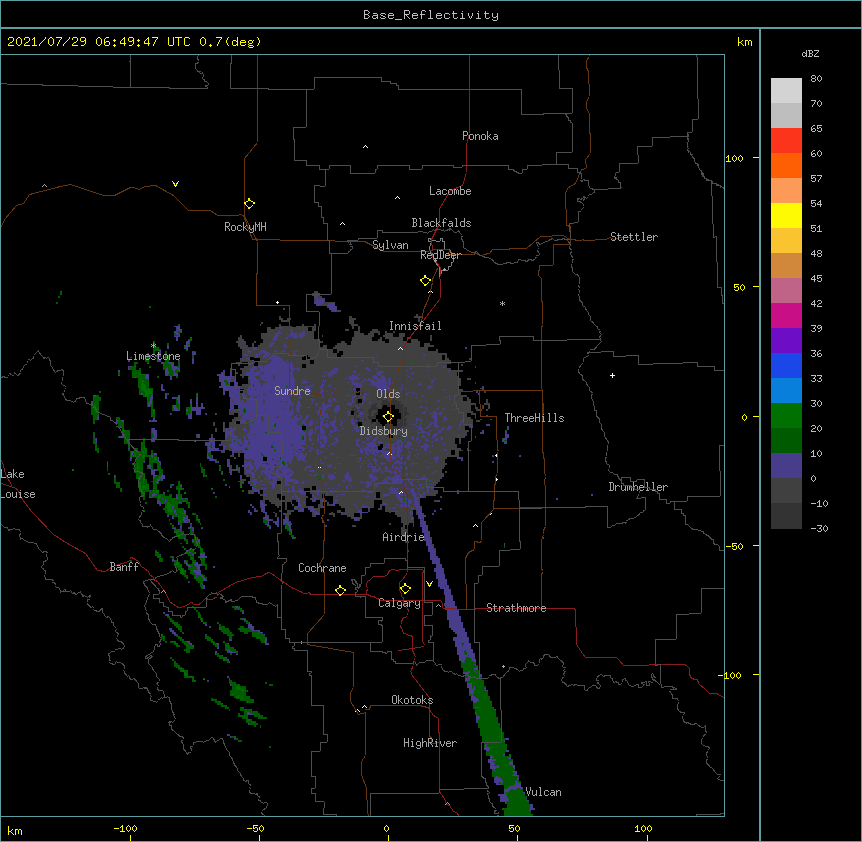Click the -100 tick on the bottom km axis
862x842 pixels.
[125, 828]
